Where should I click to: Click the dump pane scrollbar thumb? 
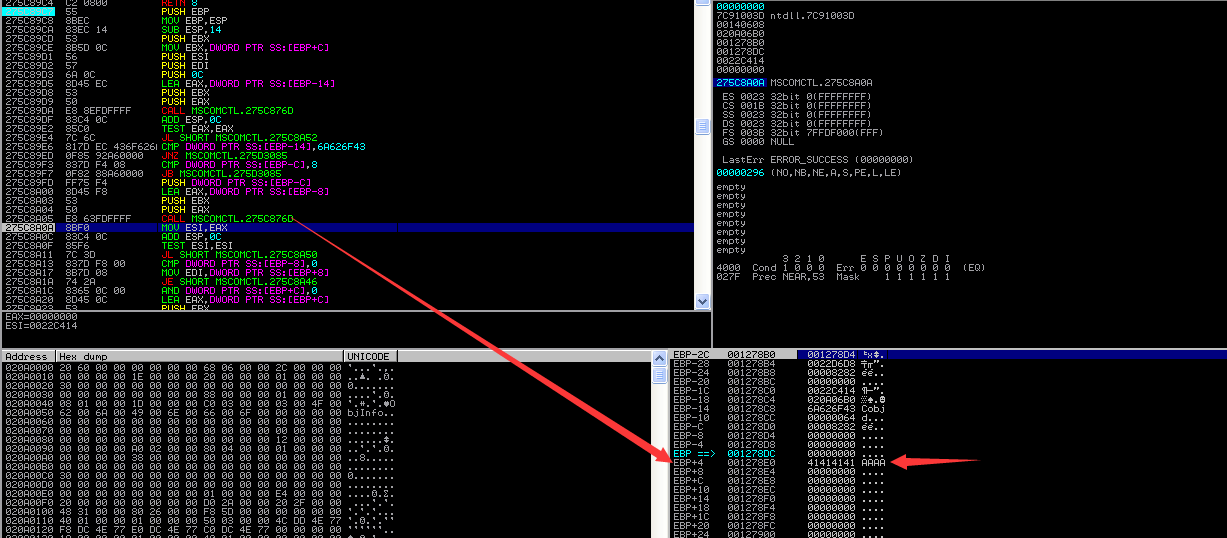(659, 375)
